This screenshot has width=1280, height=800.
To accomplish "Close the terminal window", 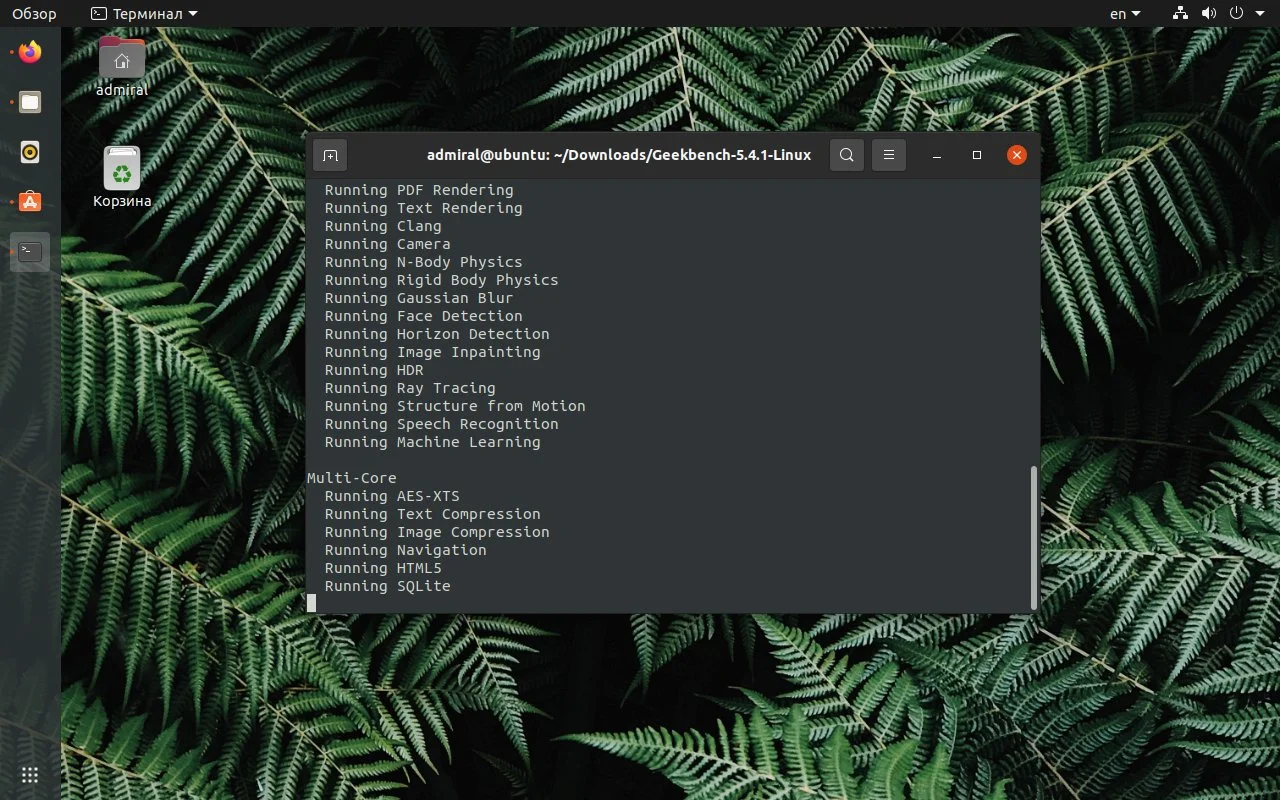I will 1017,155.
